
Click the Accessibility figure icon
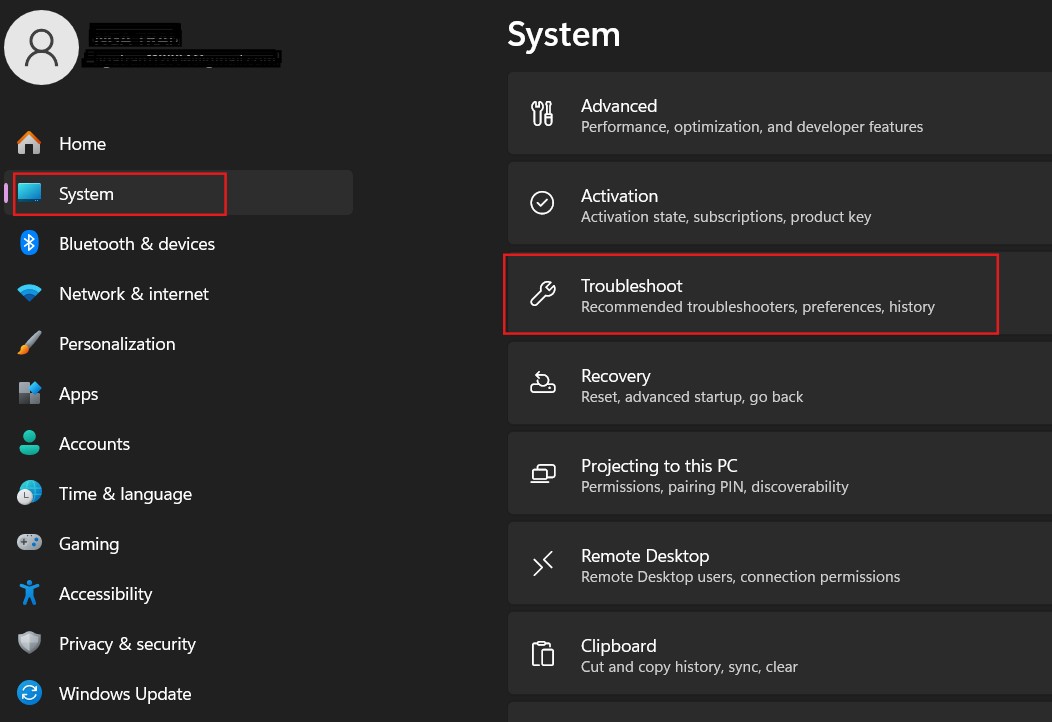coord(29,593)
